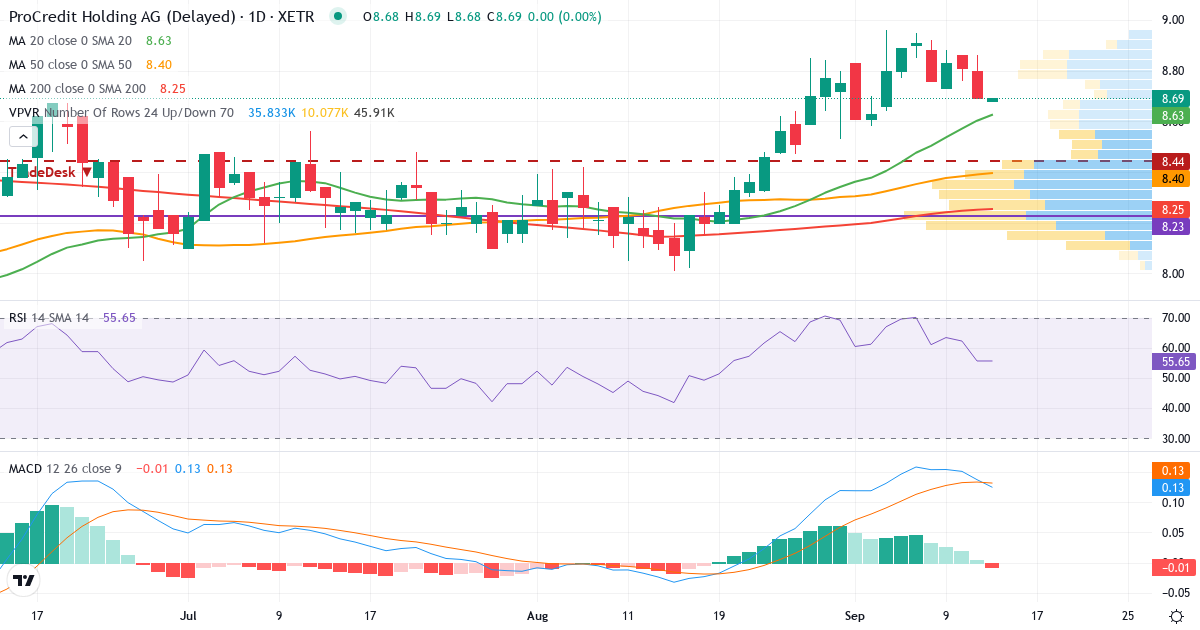Click the 9.00 price axis tick
Image resolution: width=1200 pixels, height=630 pixels.
pos(1173,20)
